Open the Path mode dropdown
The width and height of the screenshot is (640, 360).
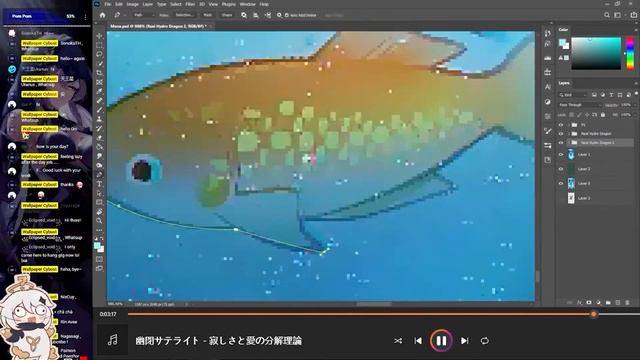pyautogui.click(x=143, y=15)
